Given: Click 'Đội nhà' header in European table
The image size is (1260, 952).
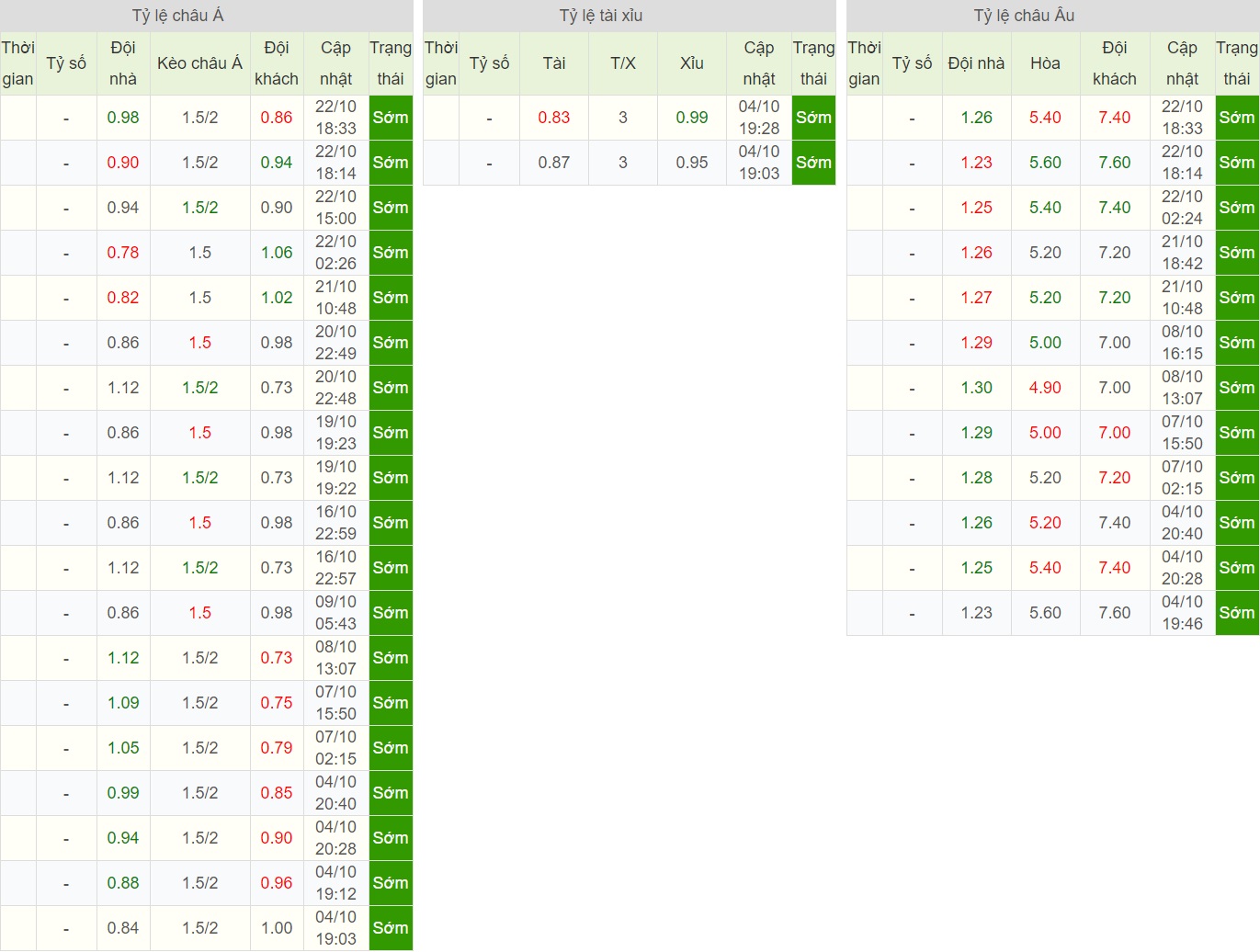Looking at the screenshot, I should point(976,63).
